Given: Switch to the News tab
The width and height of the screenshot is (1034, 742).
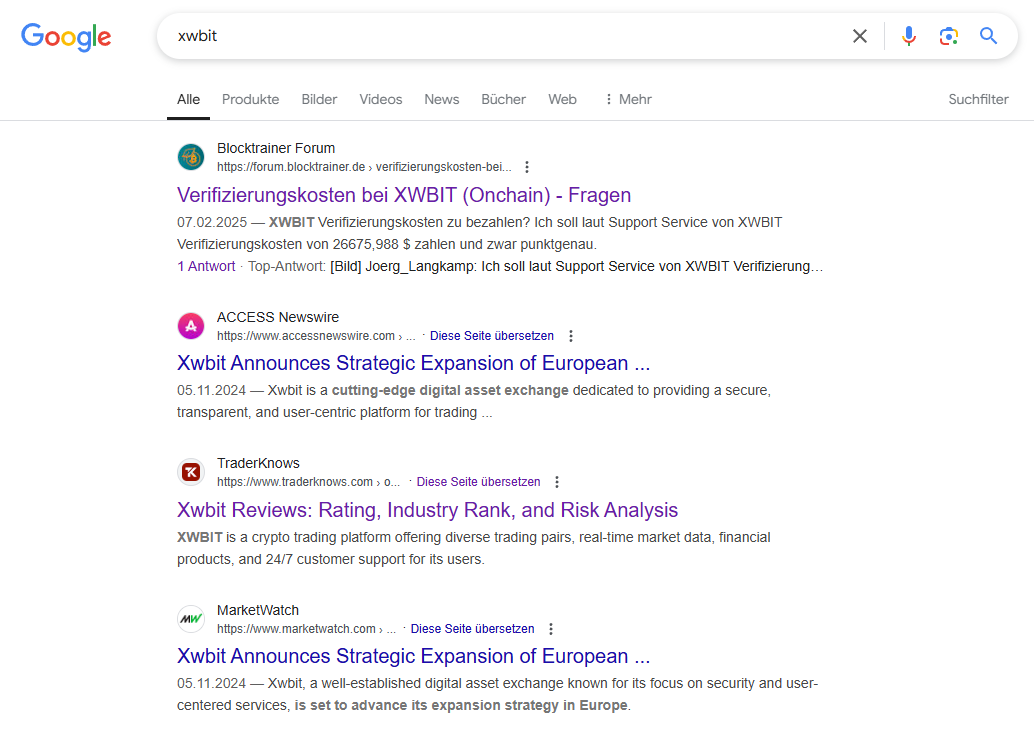Looking at the screenshot, I should tap(442, 100).
